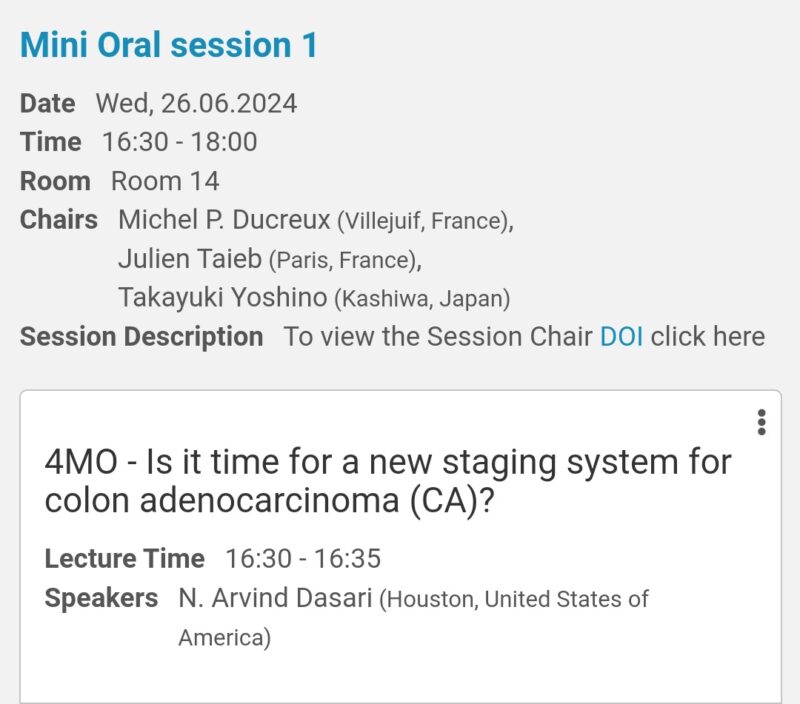Select chair Julien Taieb name
The height and width of the screenshot is (704, 800).
click(190, 259)
